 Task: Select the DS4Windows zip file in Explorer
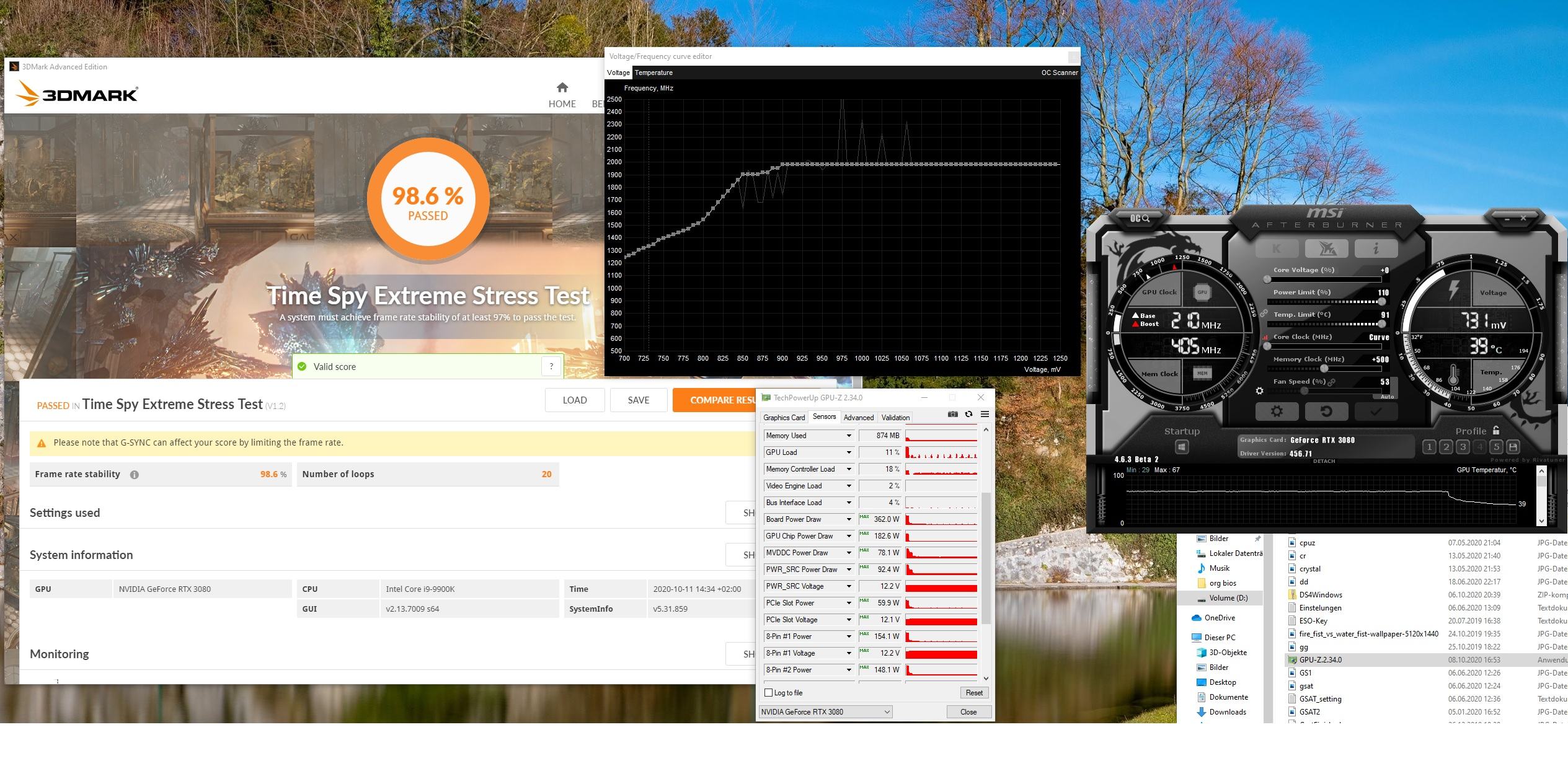tap(1321, 595)
